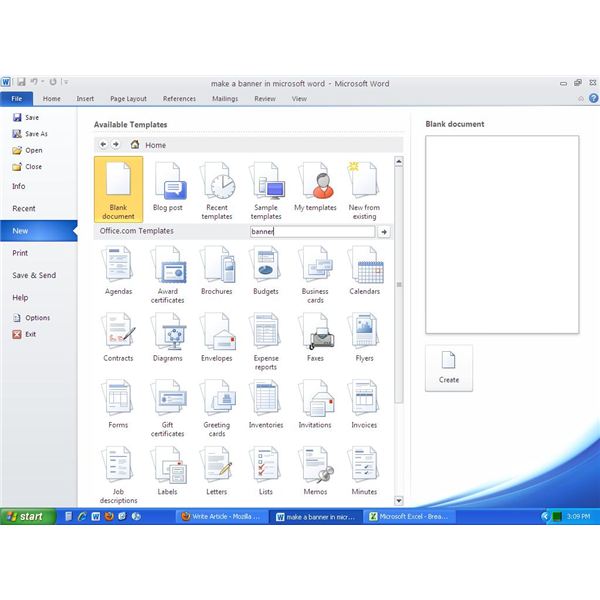Select Save & Send in Backstage menu
This screenshot has width=600, height=600.
(x=34, y=275)
